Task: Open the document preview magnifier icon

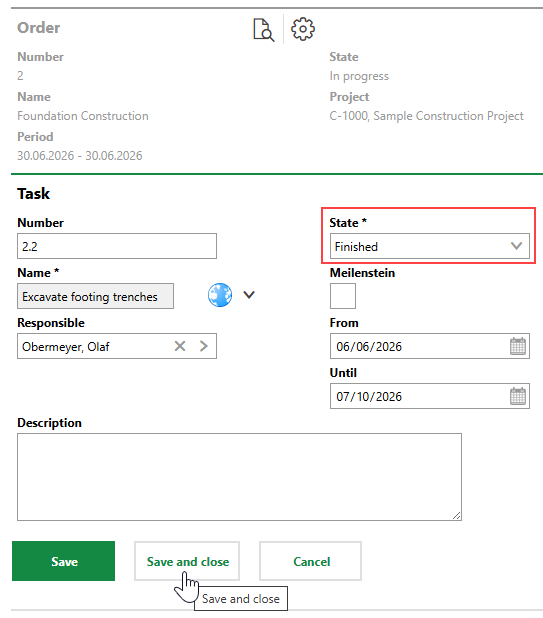Action: click(263, 30)
